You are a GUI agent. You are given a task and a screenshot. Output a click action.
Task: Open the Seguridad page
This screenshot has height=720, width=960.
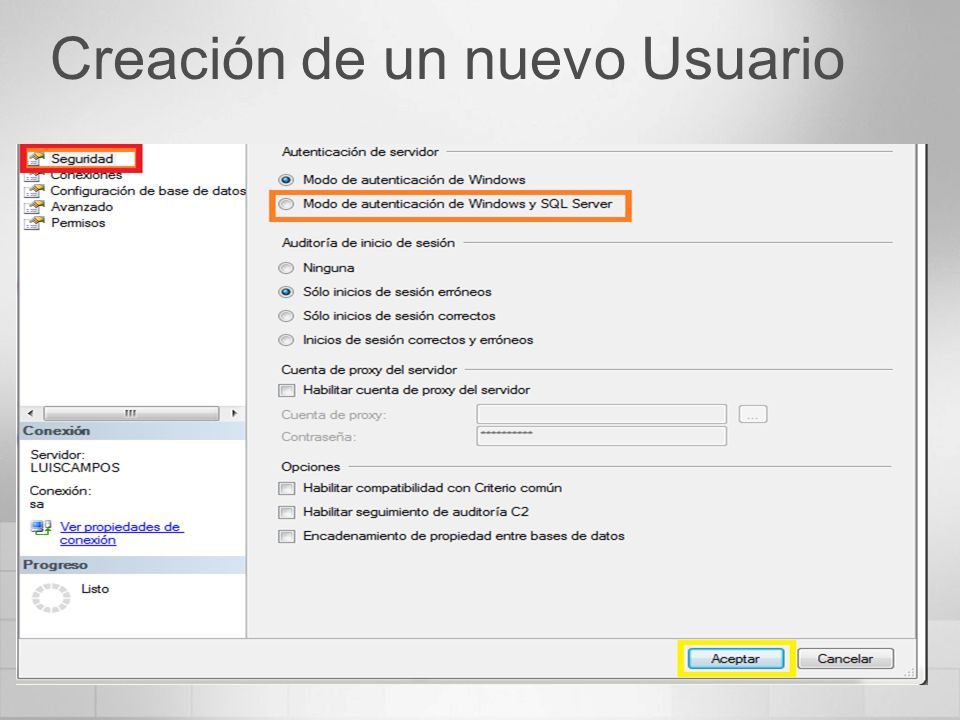point(82,159)
